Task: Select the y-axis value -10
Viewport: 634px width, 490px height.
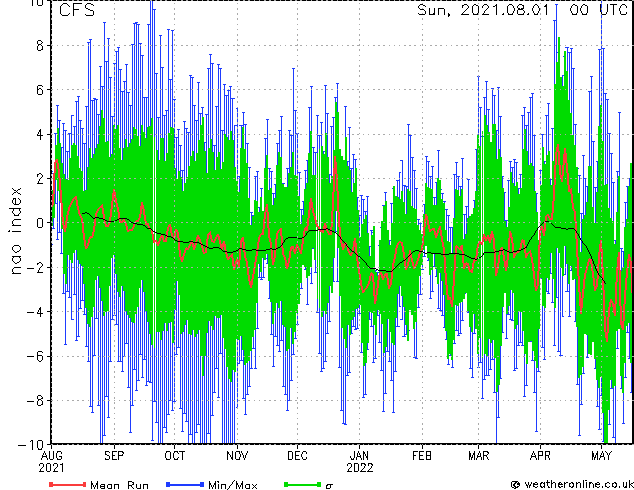Action: click(x=31, y=445)
